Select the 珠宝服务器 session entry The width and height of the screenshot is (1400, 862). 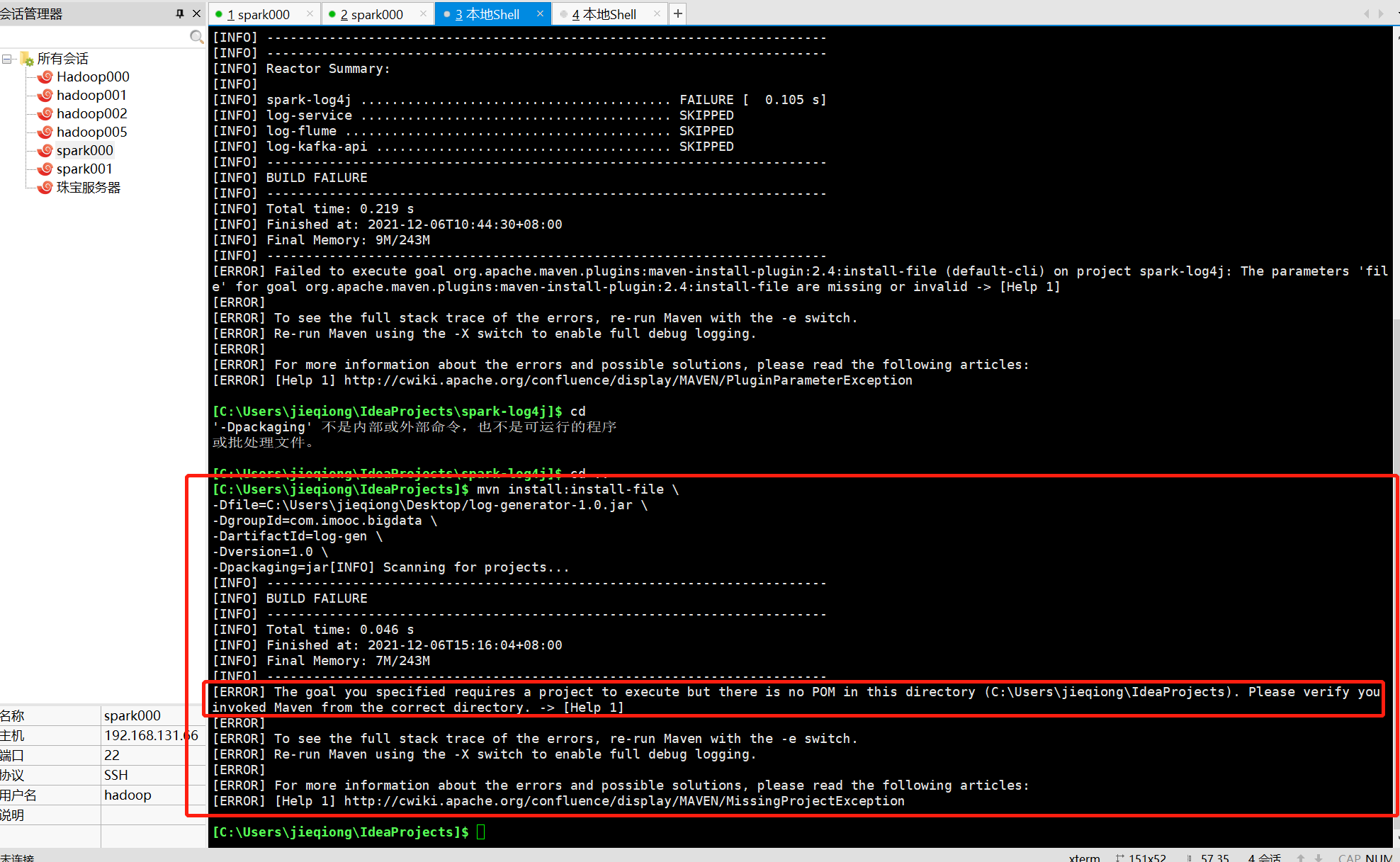coord(89,187)
